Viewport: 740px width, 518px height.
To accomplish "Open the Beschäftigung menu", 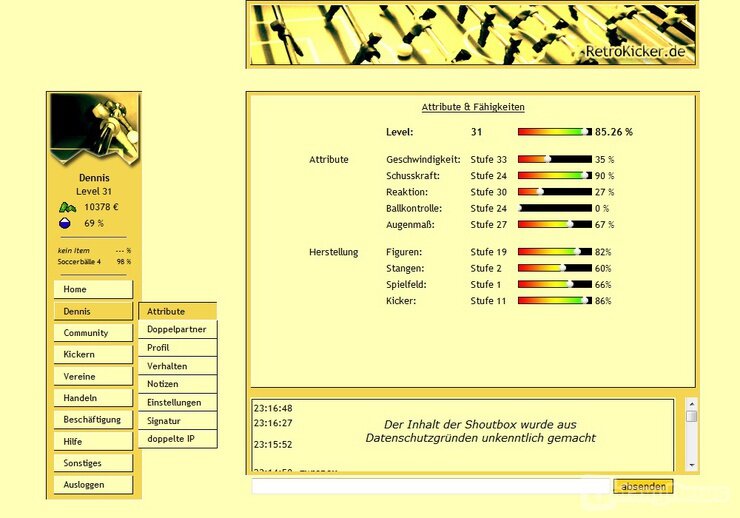I will 93,420.
